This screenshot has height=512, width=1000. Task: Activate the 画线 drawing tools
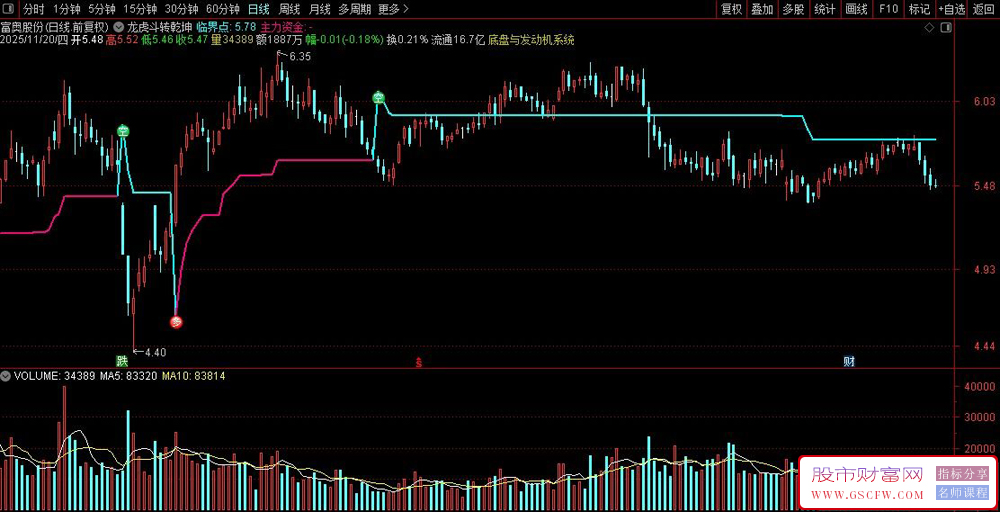[x=856, y=9]
